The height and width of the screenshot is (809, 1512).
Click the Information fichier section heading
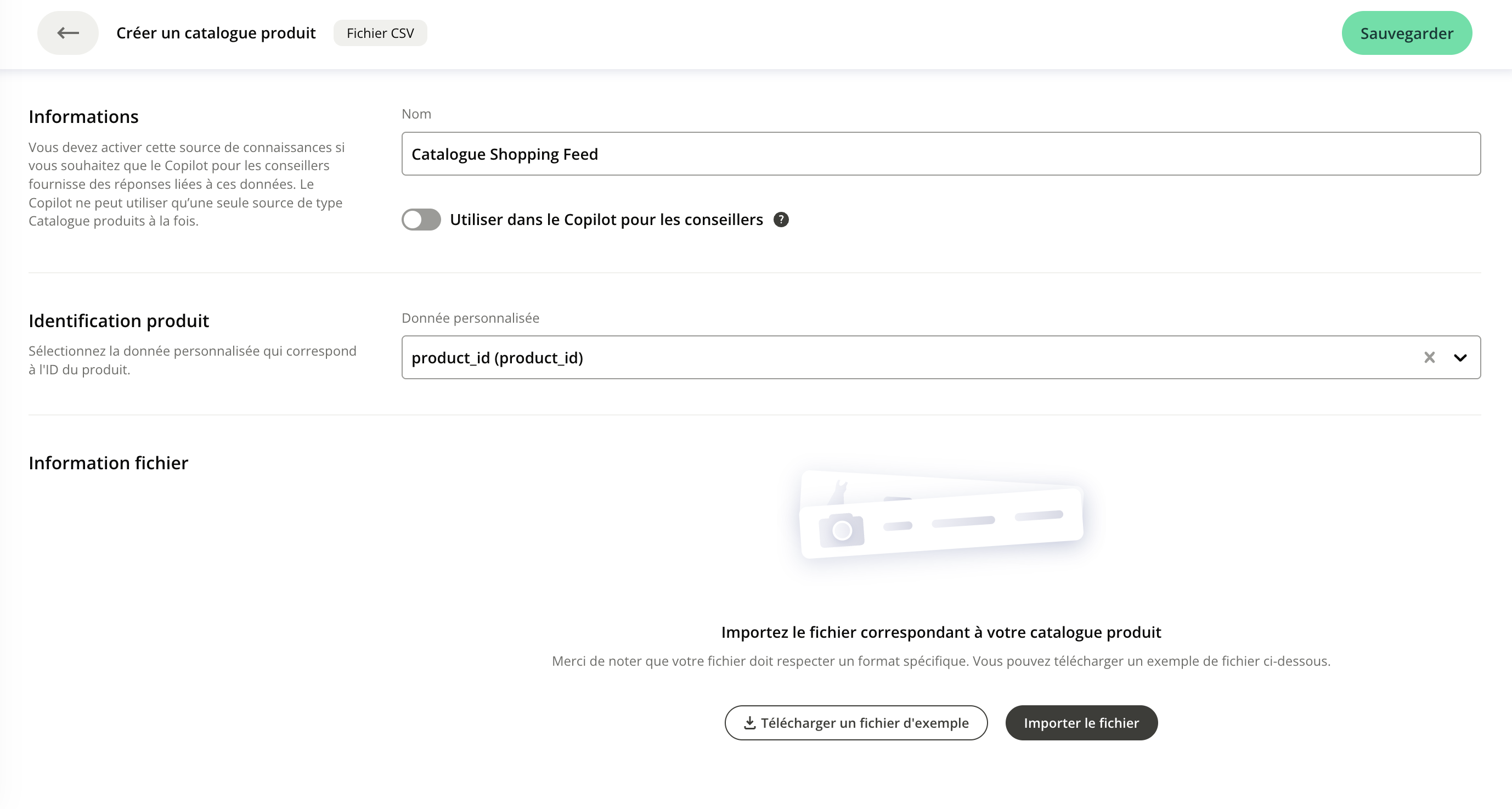(108, 463)
